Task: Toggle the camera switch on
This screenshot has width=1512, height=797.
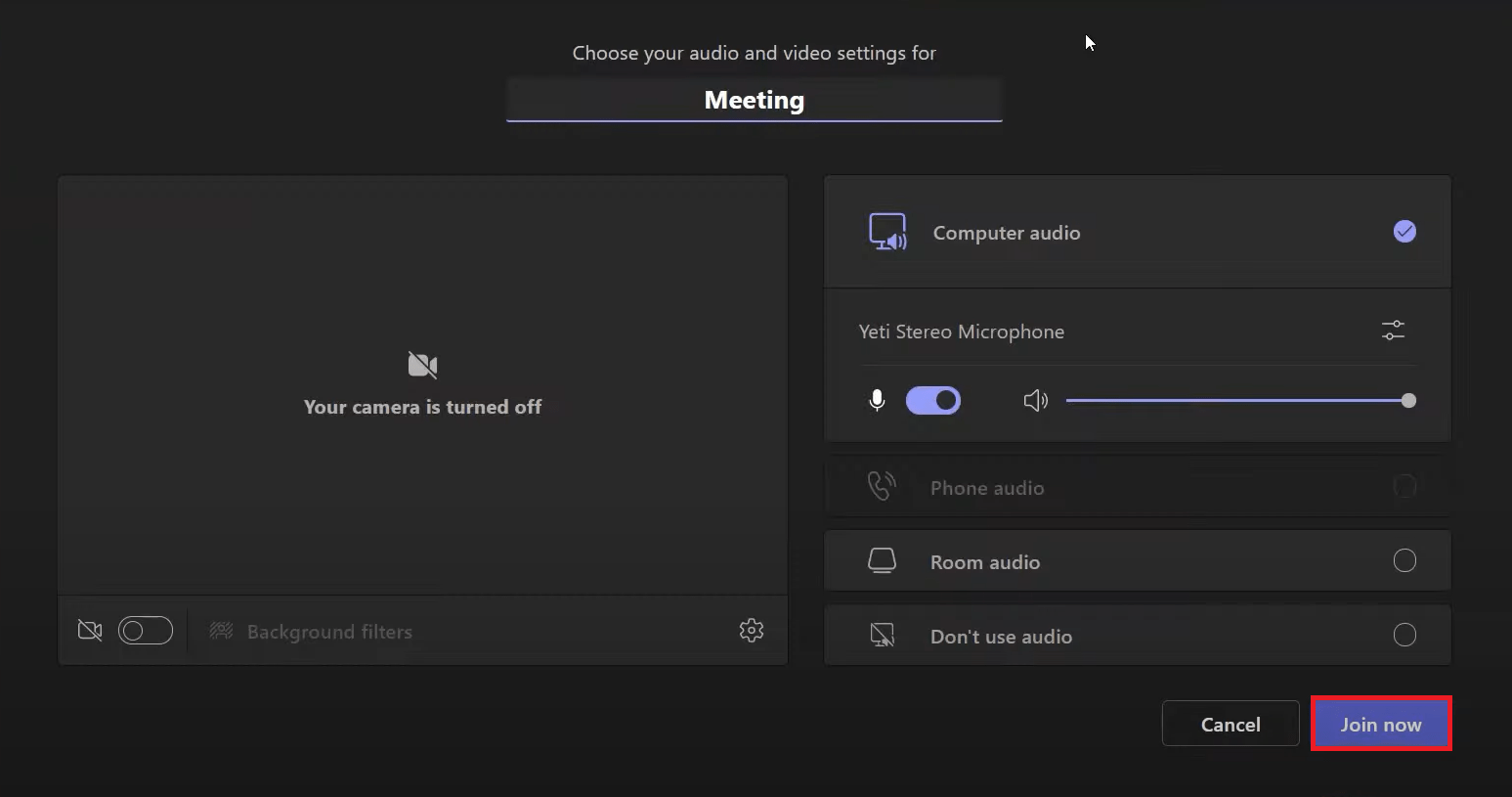Action: 146,631
